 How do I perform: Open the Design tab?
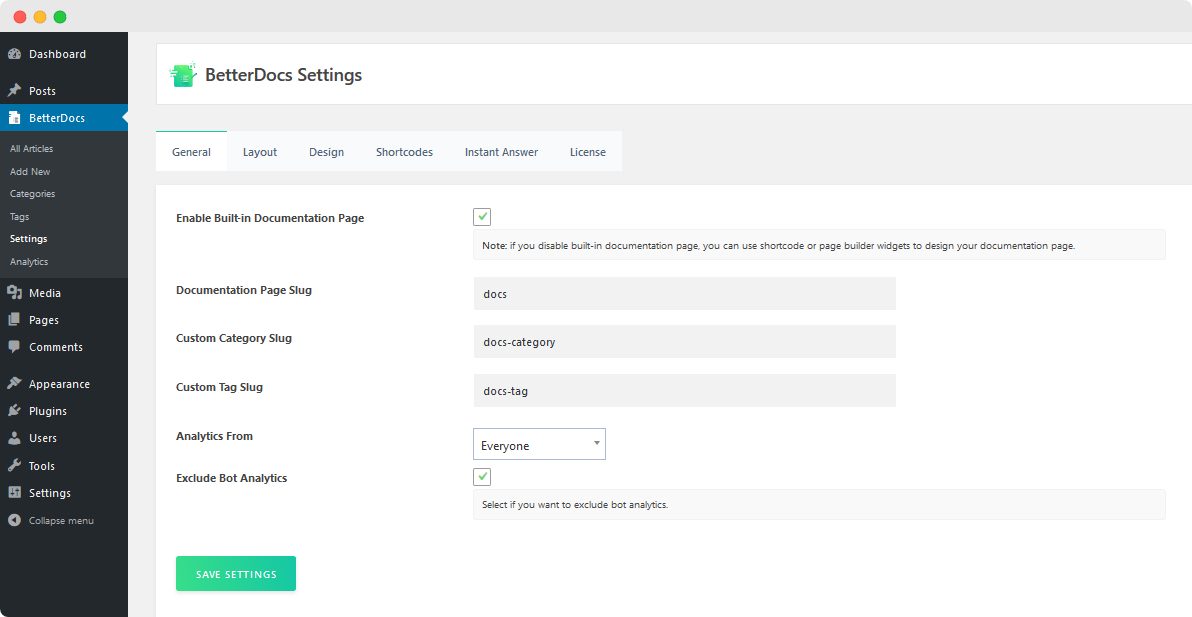(x=326, y=152)
